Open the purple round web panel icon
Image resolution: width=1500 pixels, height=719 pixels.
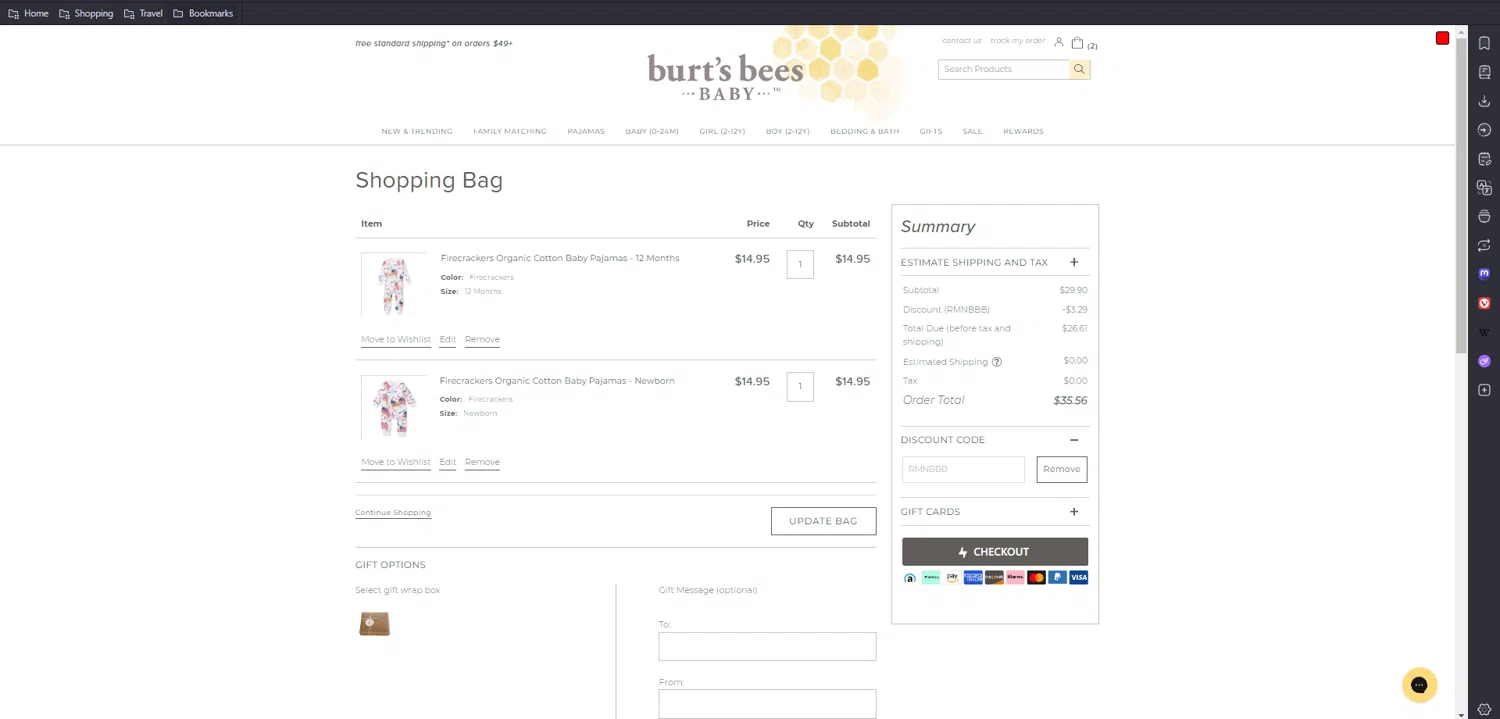(1484, 361)
